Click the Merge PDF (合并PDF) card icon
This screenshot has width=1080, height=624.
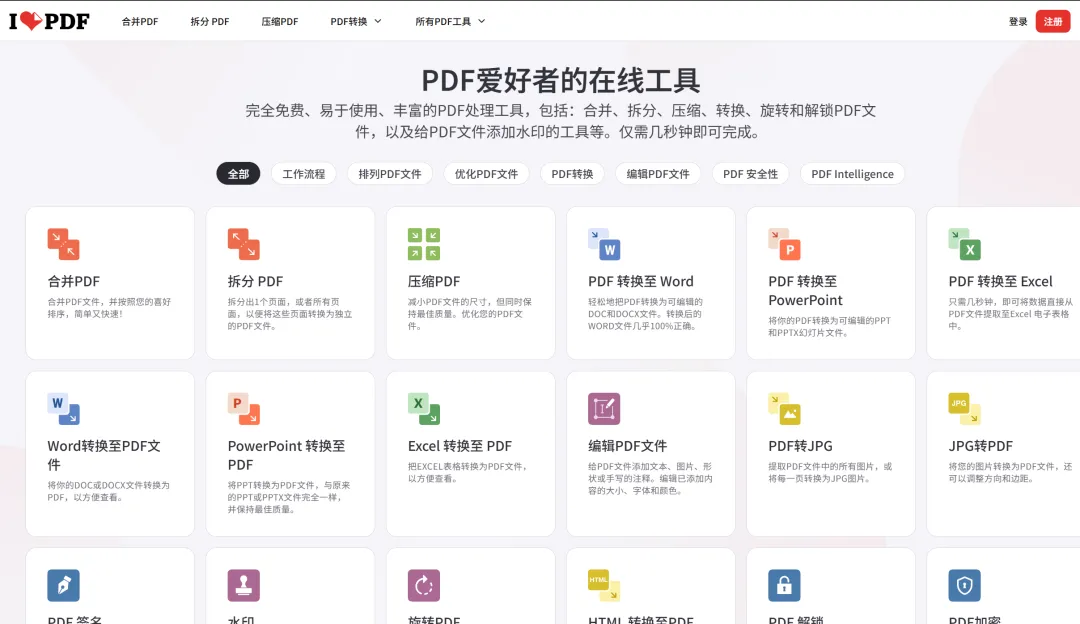[63, 244]
